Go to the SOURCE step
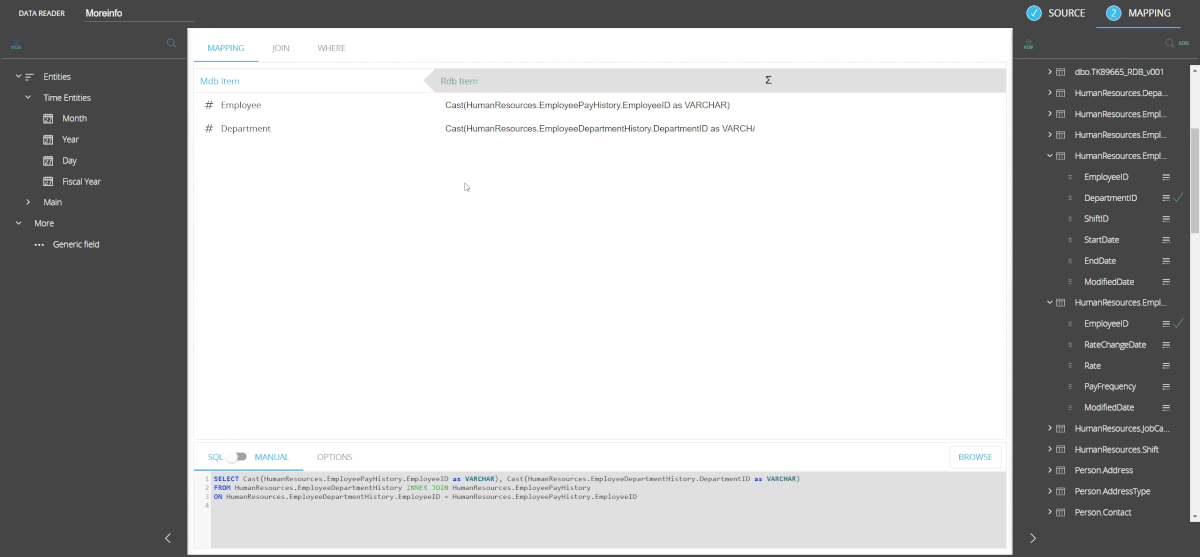Image resolution: width=1200 pixels, height=557 pixels. tap(1055, 13)
